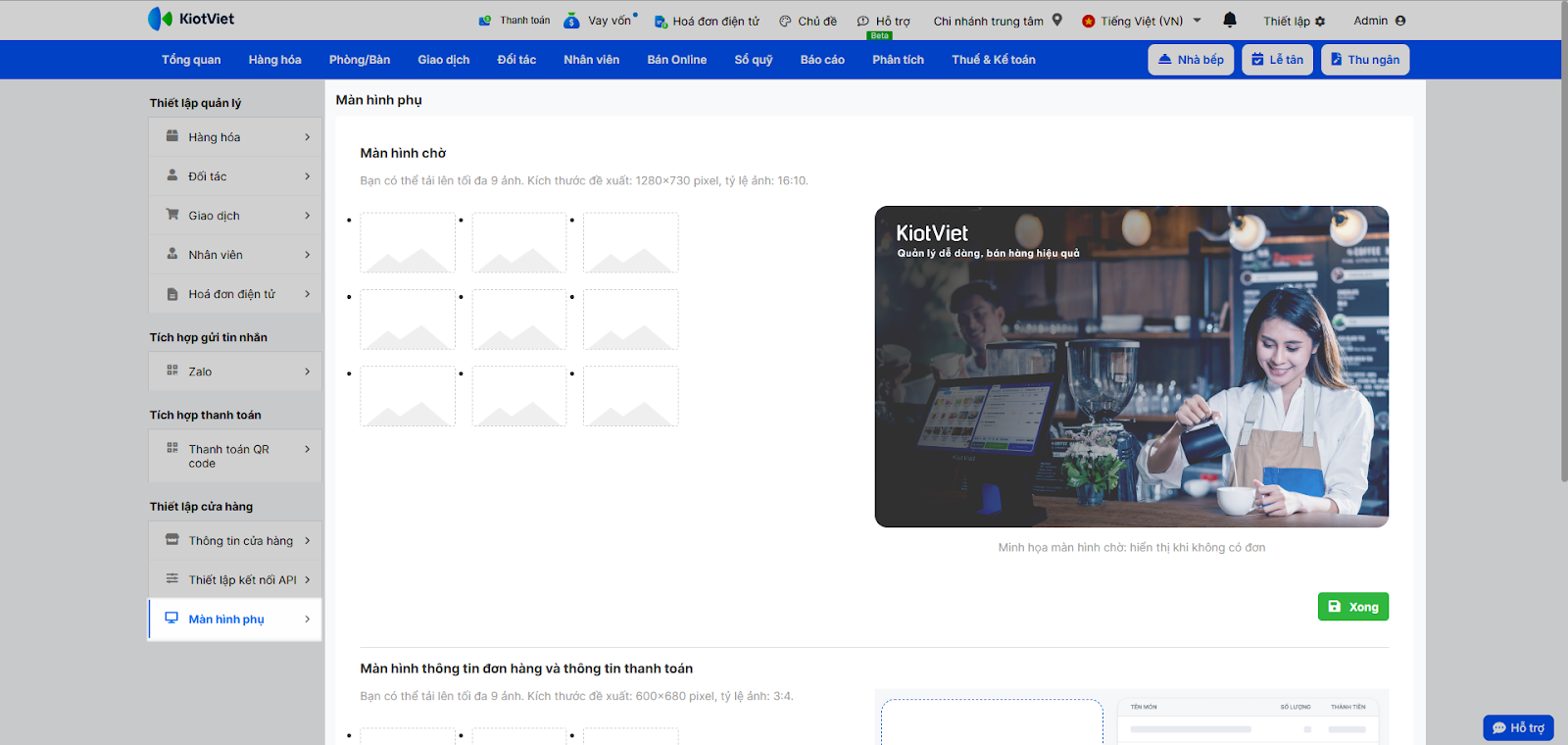Open the Sổ quỹ menu
The width and height of the screenshot is (1568, 745).
(754, 60)
